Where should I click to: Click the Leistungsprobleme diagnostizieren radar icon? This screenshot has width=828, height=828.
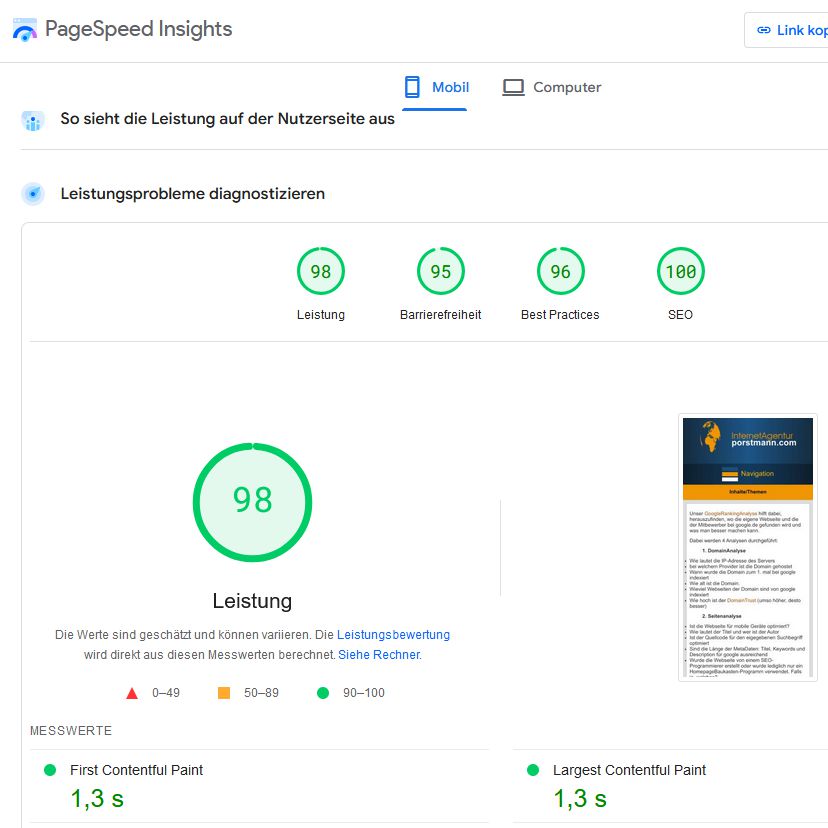(33, 194)
